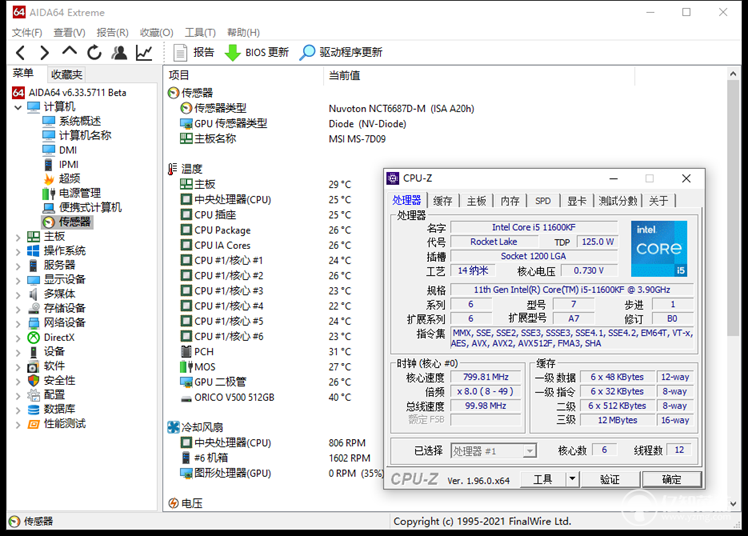Go forward with the right arrow toolbar icon
Viewport: 748px width, 536px height.
coord(44,52)
